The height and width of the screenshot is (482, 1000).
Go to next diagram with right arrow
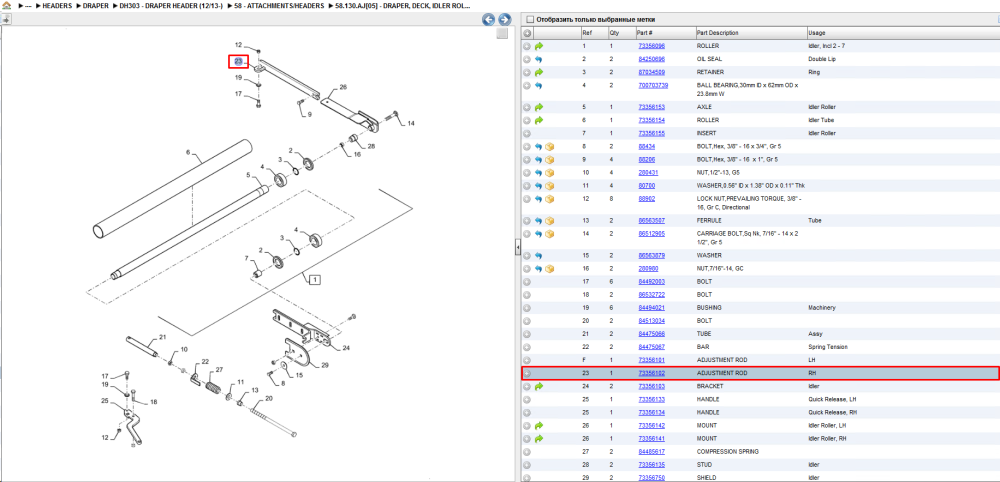pyautogui.click(x=504, y=20)
